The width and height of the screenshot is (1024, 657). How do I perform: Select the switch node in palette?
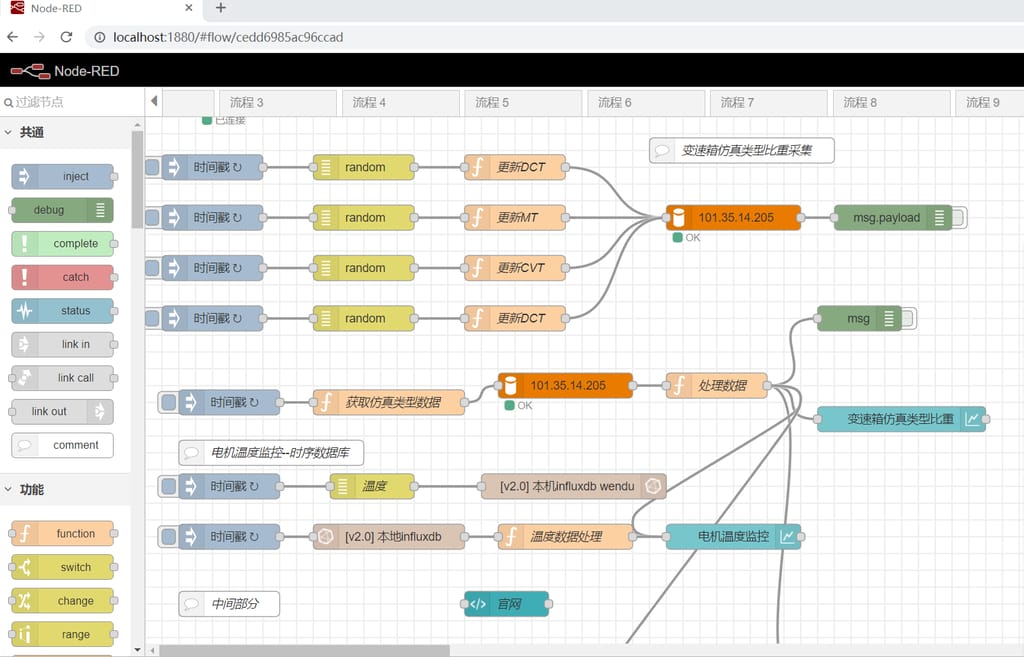(63, 567)
